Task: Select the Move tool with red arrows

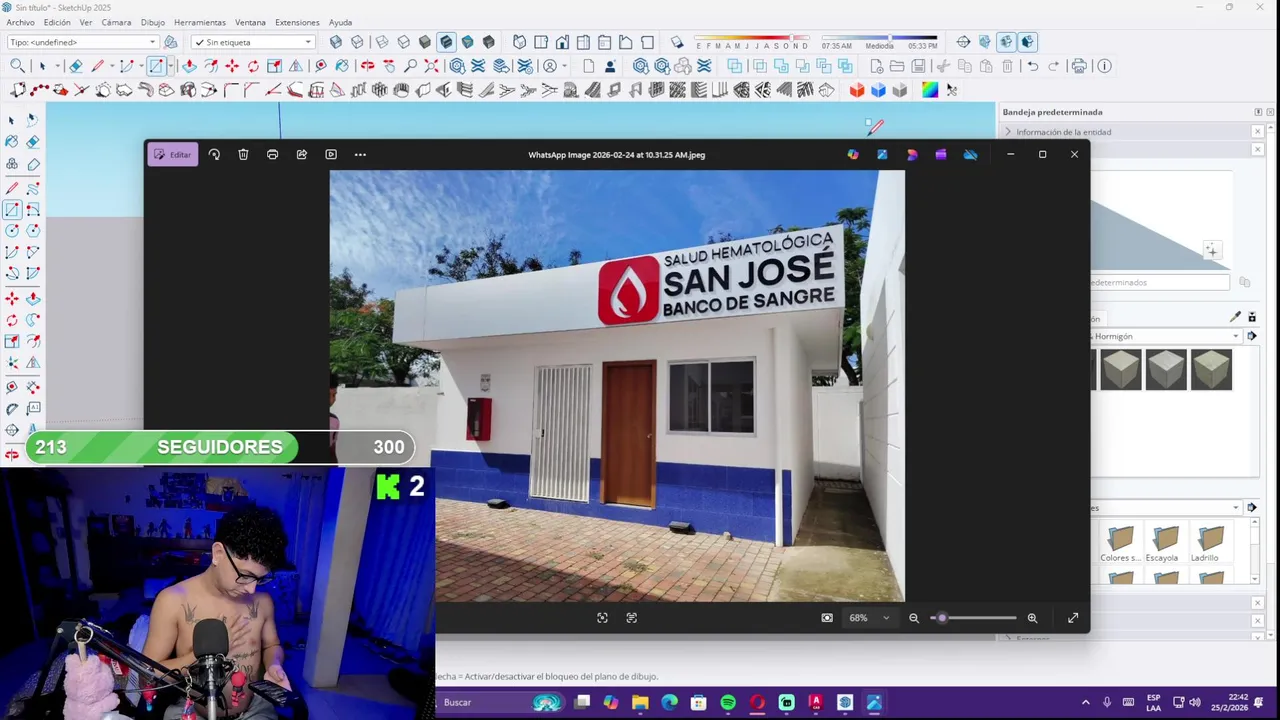Action: coord(231,66)
